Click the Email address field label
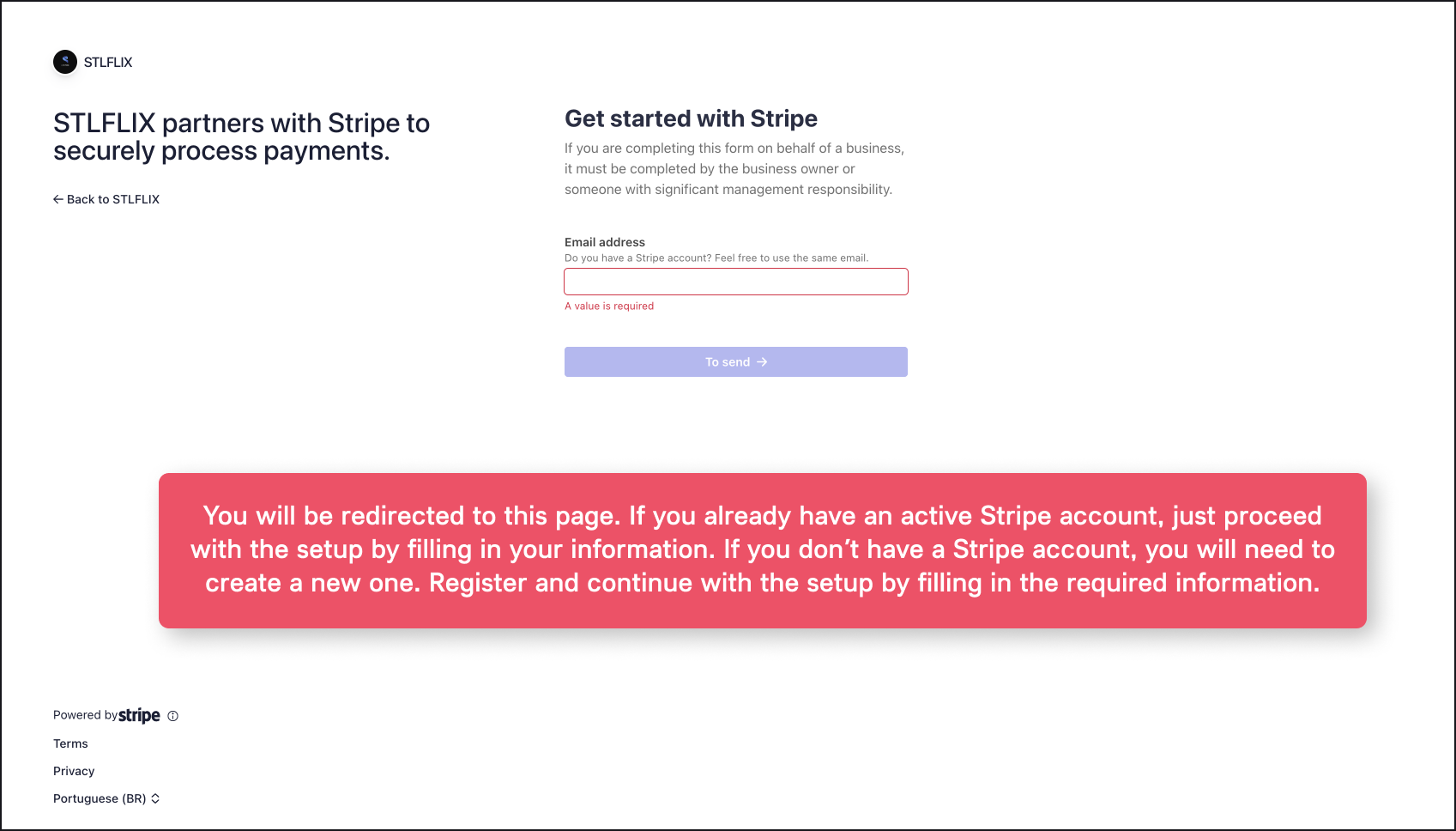The height and width of the screenshot is (831, 1456). click(x=604, y=241)
